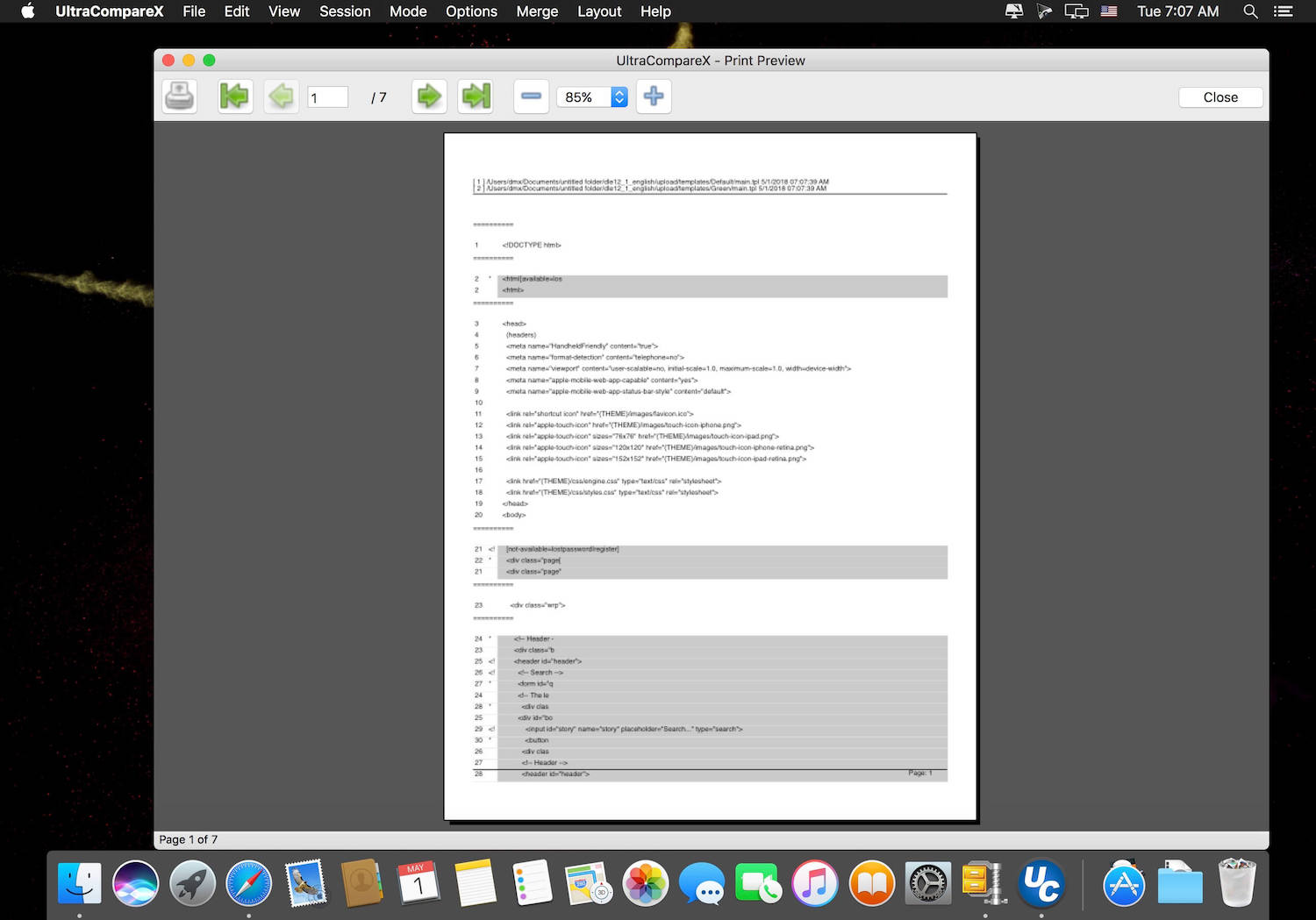1316x920 pixels.
Task: Click the UltraCompare icon in the Dock
Action: pyautogui.click(x=1041, y=882)
